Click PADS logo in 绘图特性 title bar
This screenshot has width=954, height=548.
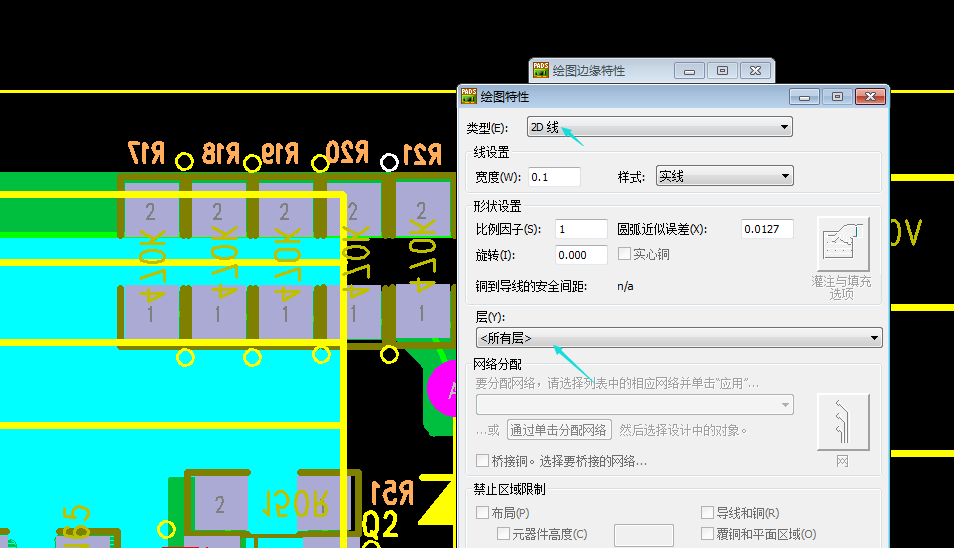click(469, 96)
